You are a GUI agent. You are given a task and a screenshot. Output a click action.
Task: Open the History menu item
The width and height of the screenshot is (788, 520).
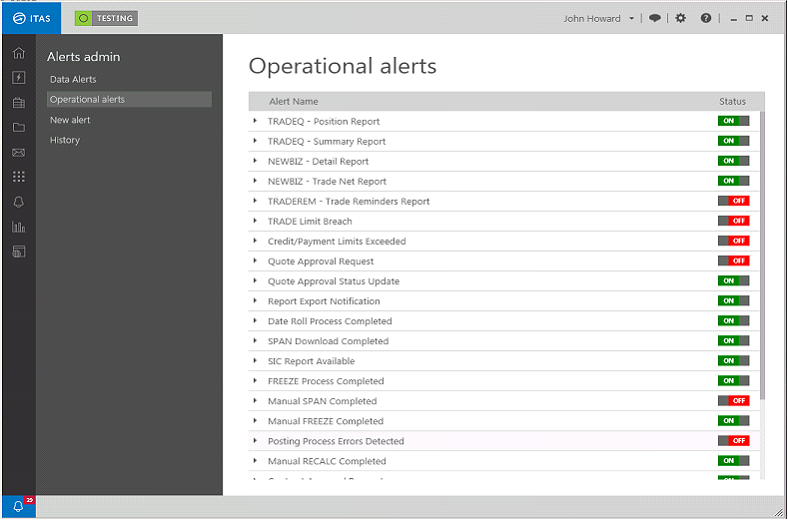pyautogui.click(x=65, y=140)
